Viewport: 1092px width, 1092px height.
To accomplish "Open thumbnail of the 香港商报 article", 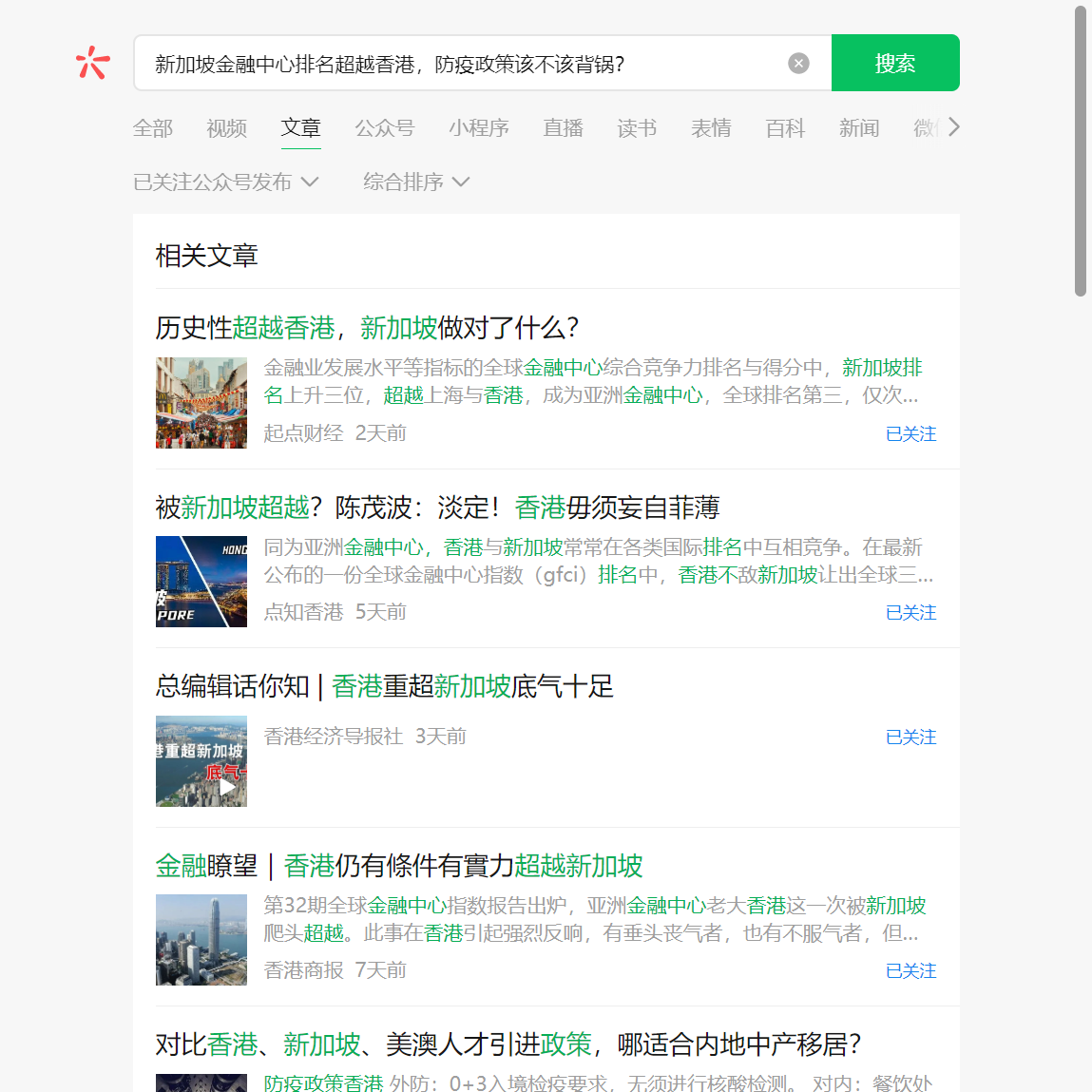I will click(x=201, y=940).
